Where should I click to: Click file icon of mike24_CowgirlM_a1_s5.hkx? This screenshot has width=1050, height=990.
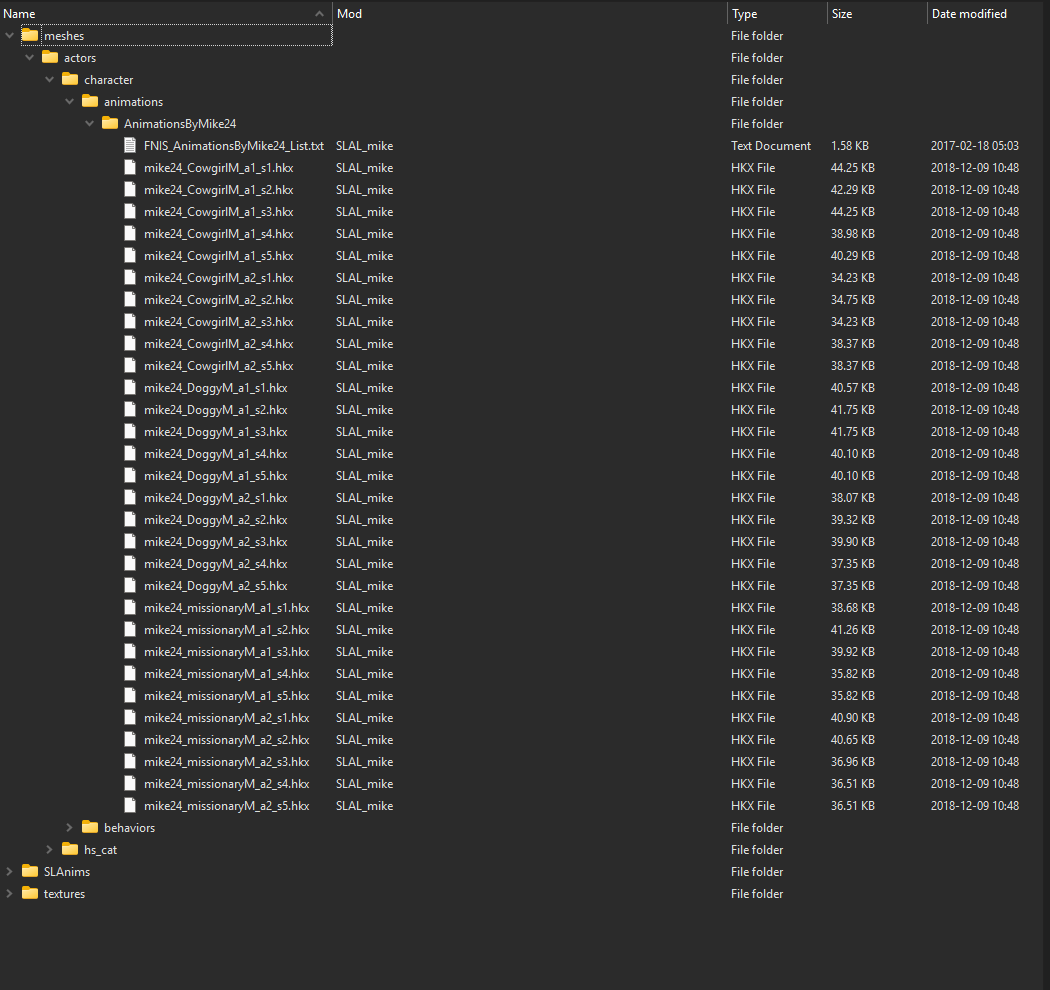click(x=130, y=256)
